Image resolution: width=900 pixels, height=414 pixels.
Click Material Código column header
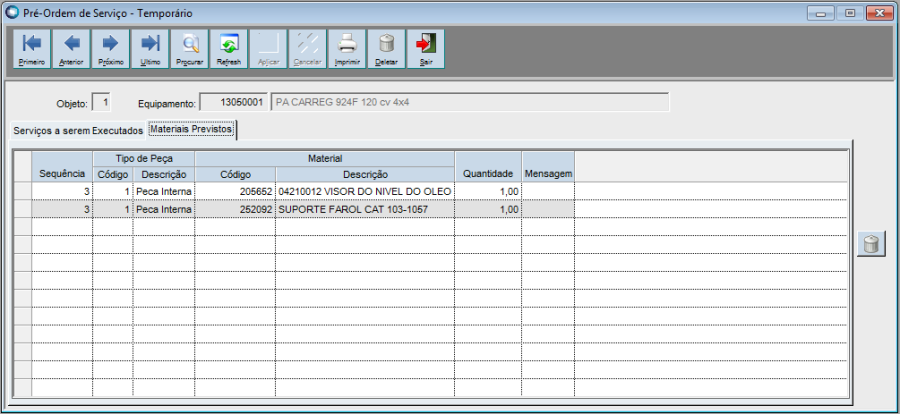(x=235, y=174)
